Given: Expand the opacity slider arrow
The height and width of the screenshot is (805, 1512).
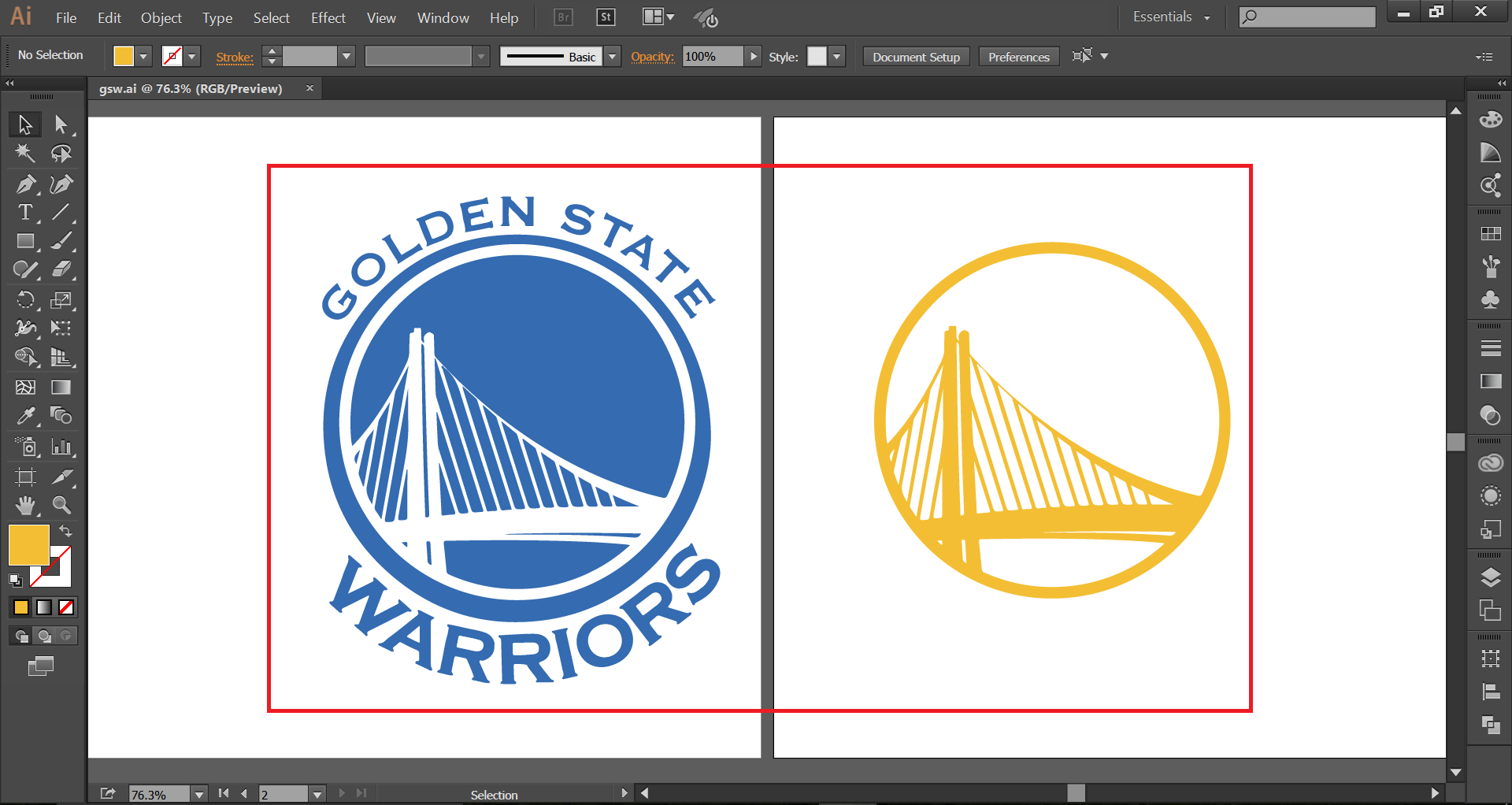Looking at the screenshot, I should click(x=753, y=57).
